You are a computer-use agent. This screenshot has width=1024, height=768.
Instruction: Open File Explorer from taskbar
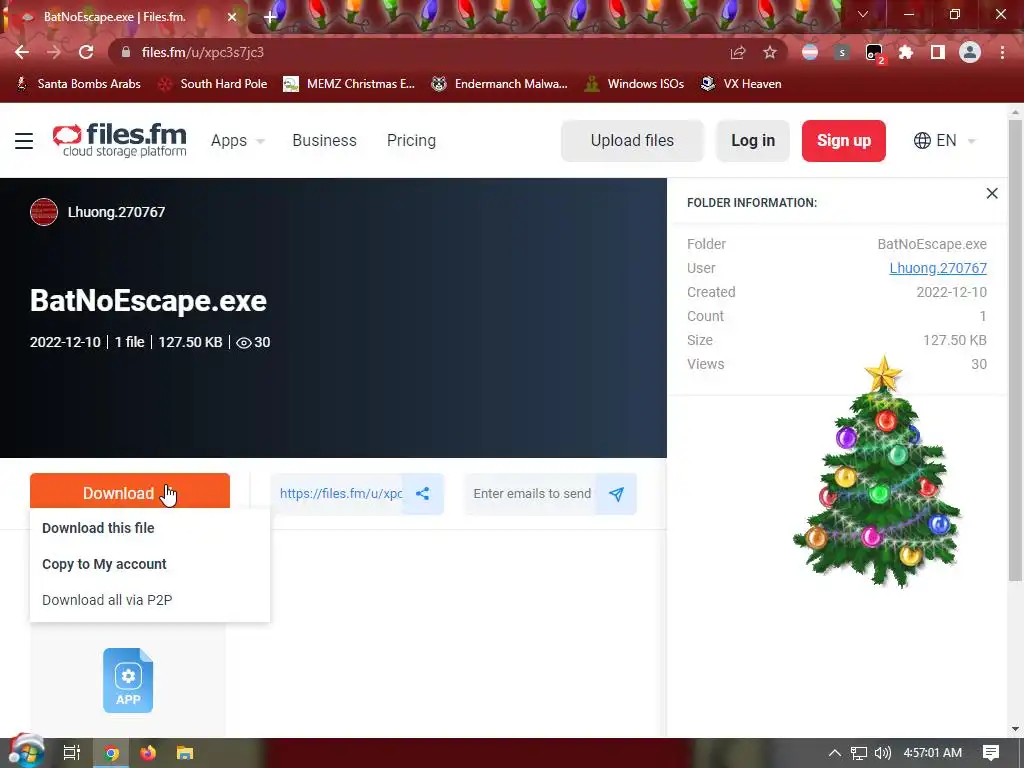tap(185, 753)
